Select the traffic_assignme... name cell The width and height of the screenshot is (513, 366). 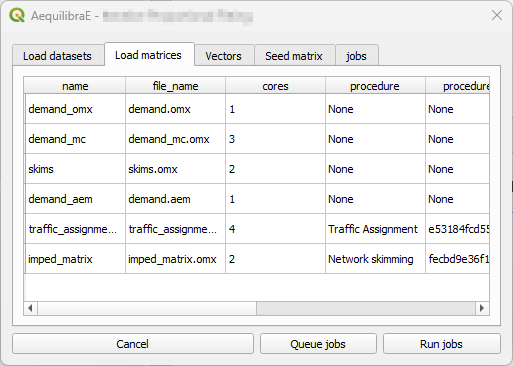(75, 229)
